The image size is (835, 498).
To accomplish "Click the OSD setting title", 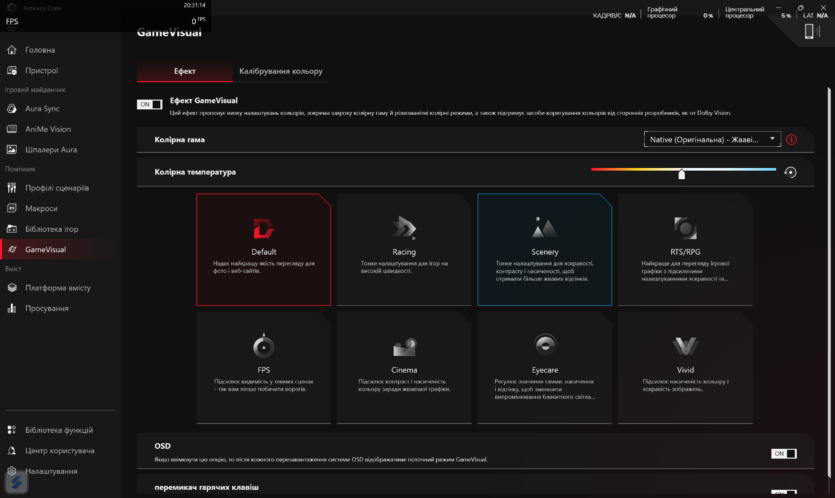I will [162, 446].
